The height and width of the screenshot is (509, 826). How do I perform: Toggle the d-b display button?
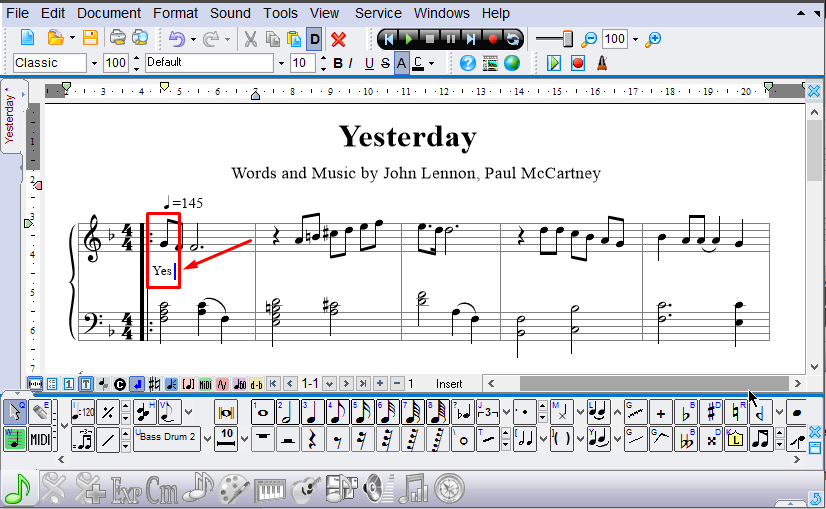tap(257, 384)
